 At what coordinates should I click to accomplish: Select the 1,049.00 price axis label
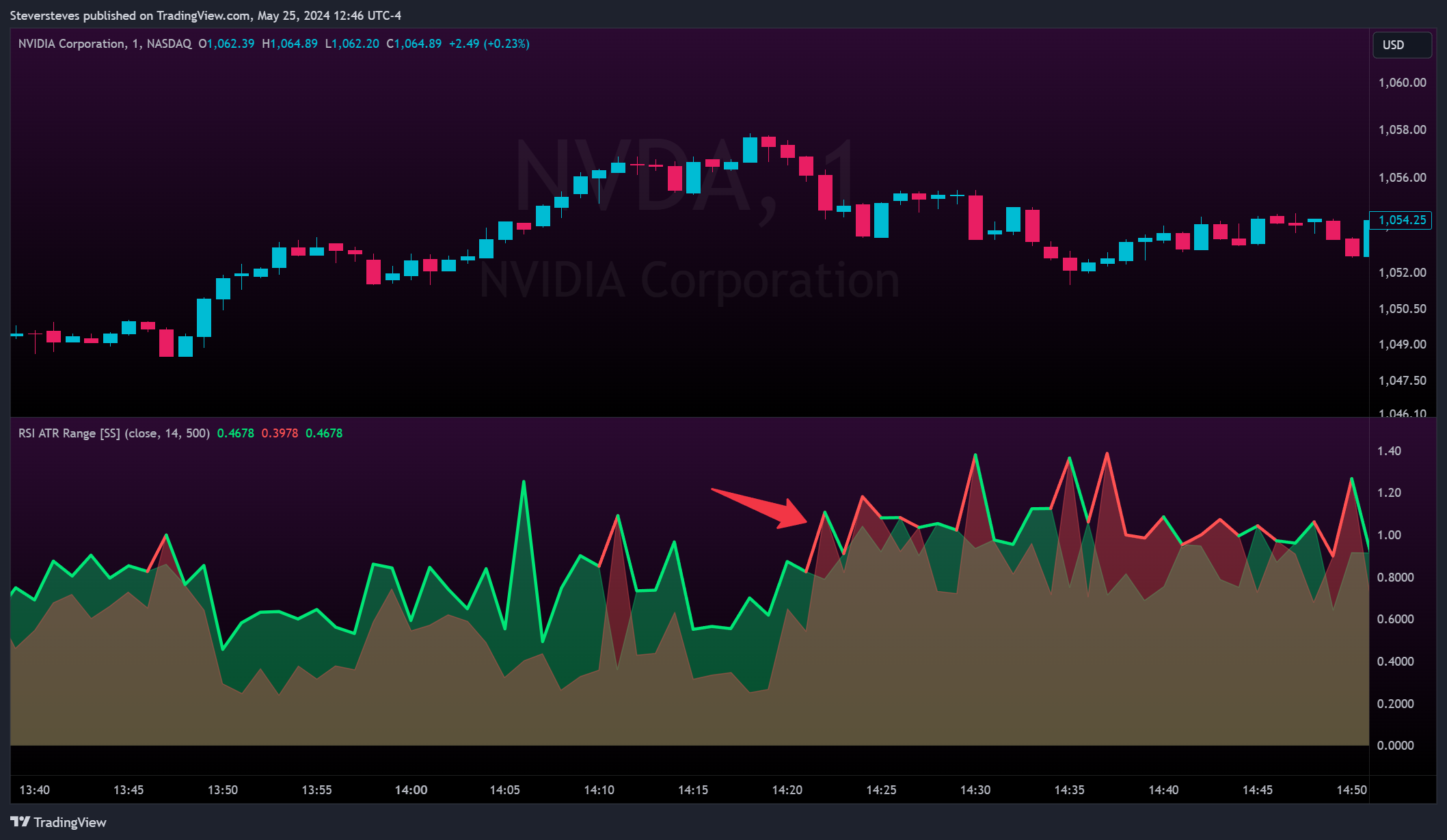pyautogui.click(x=1402, y=344)
